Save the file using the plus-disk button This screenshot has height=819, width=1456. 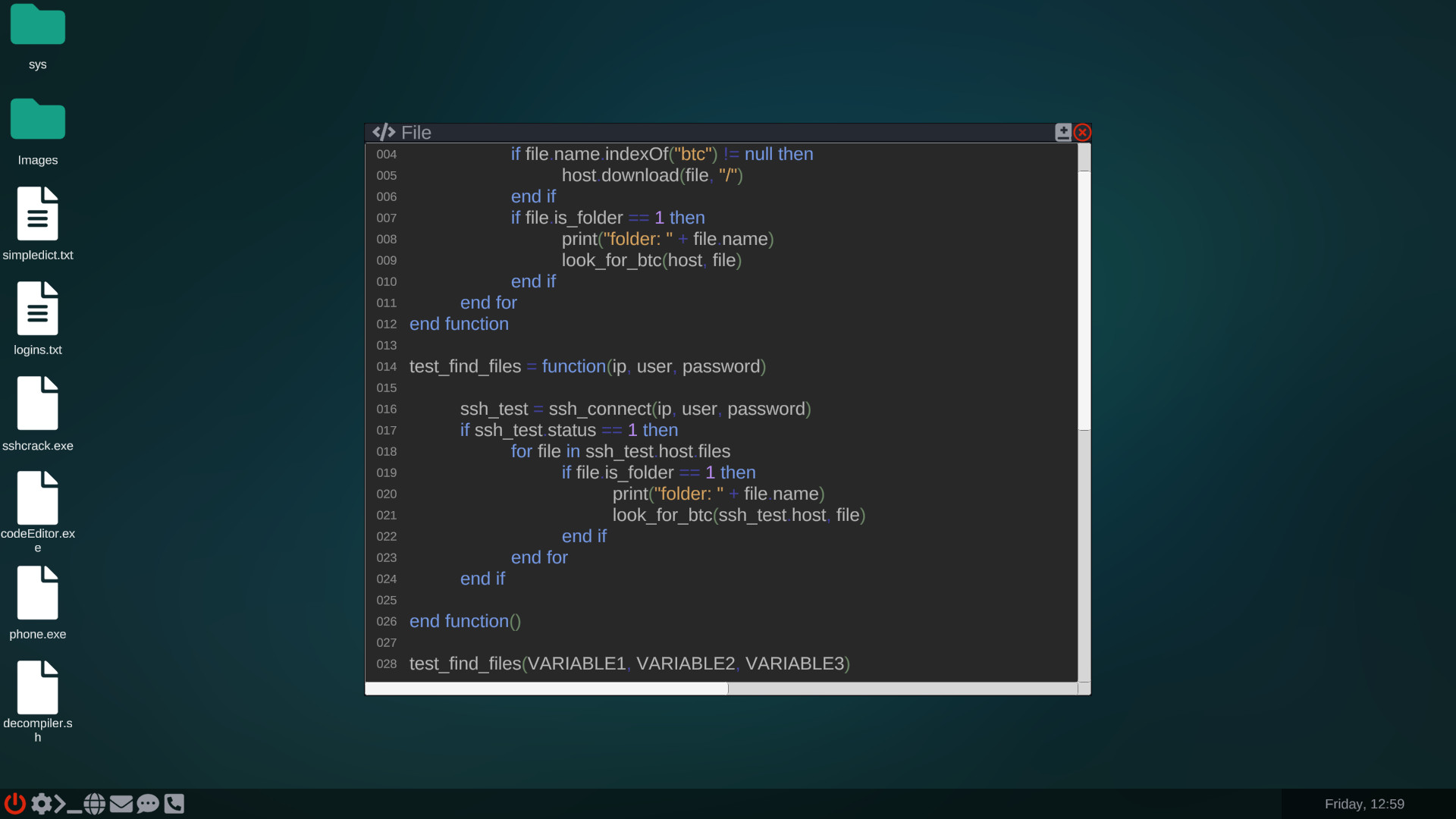(1062, 131)
